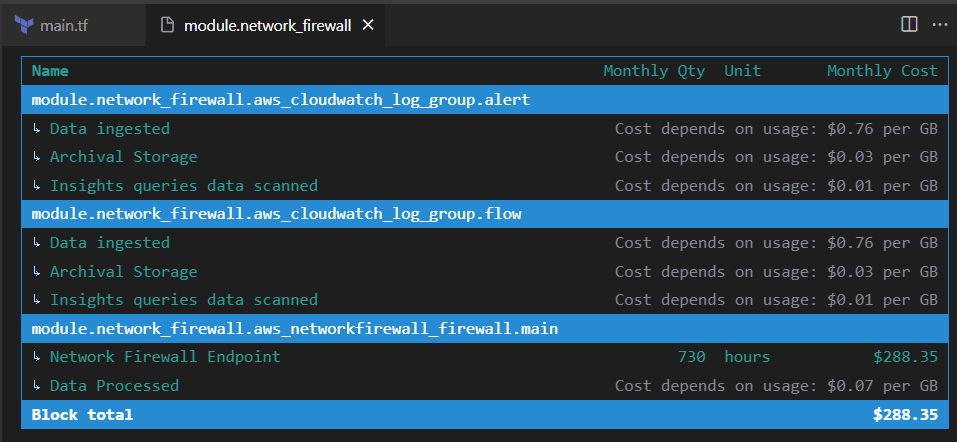The image size is (957, 442).
Task: Click Data ingested under the flow log group
Action: (x=109, y=243)
